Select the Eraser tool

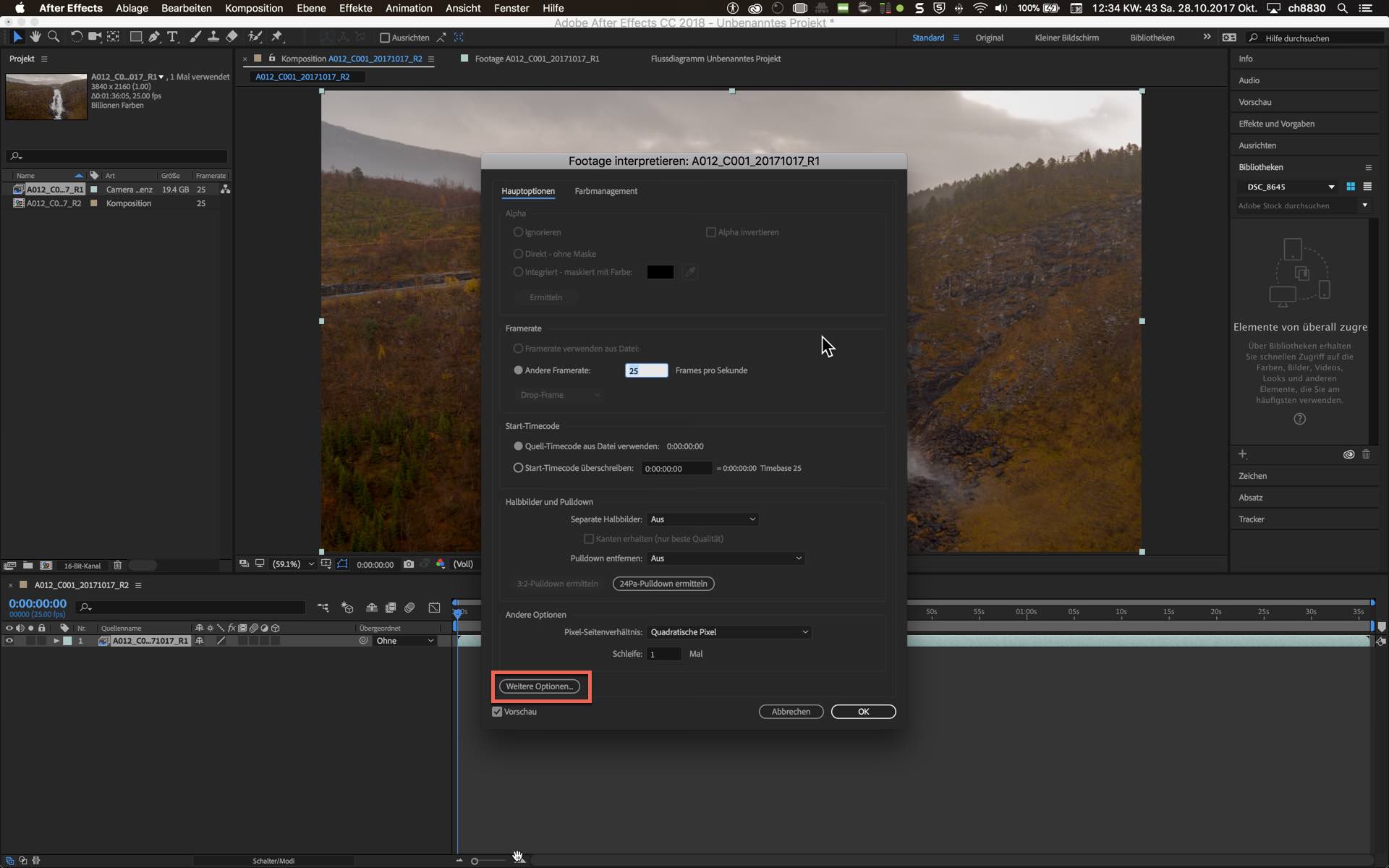pos(231,37)
